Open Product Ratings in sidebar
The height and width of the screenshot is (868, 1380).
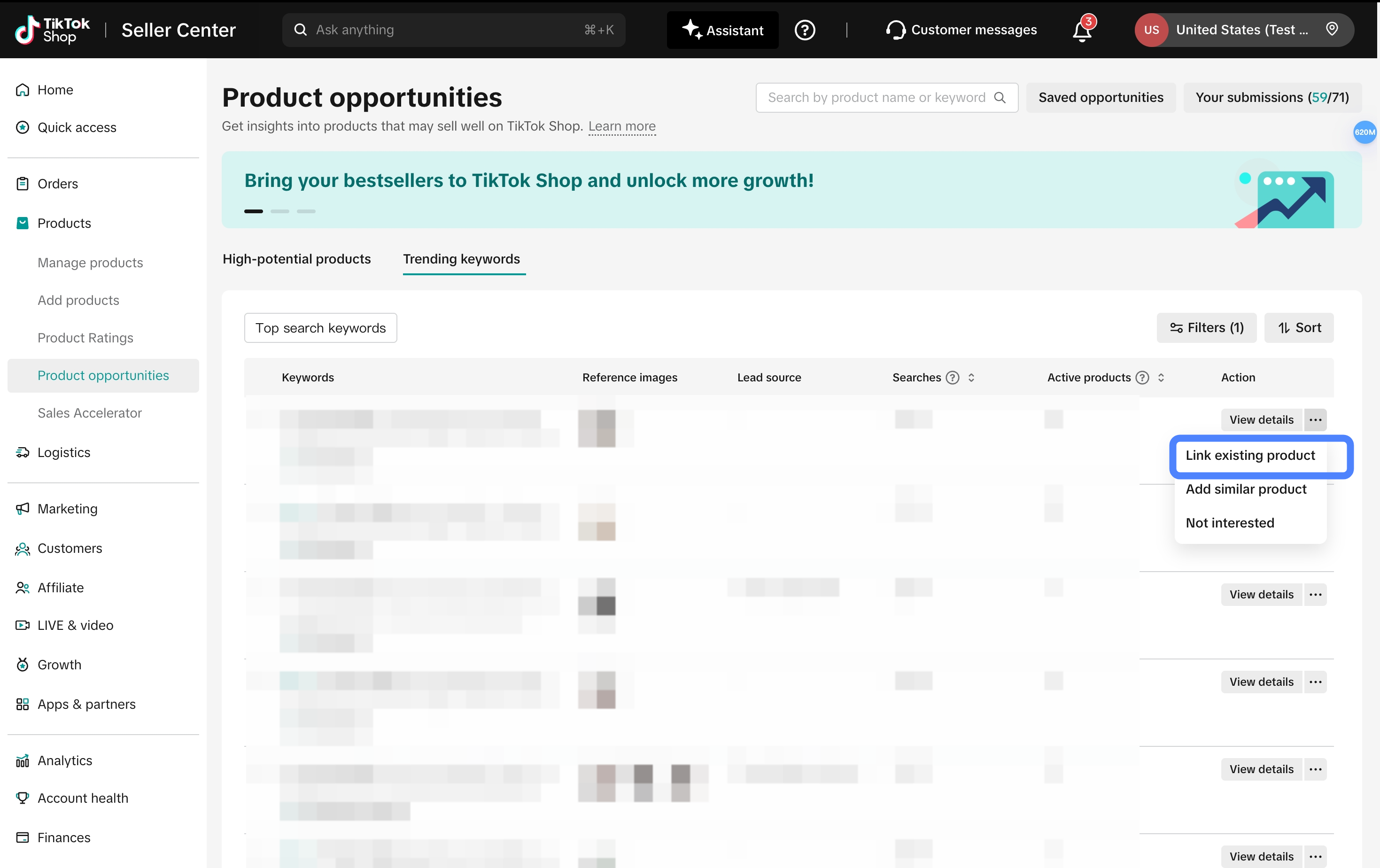click(x=85, y=338)
